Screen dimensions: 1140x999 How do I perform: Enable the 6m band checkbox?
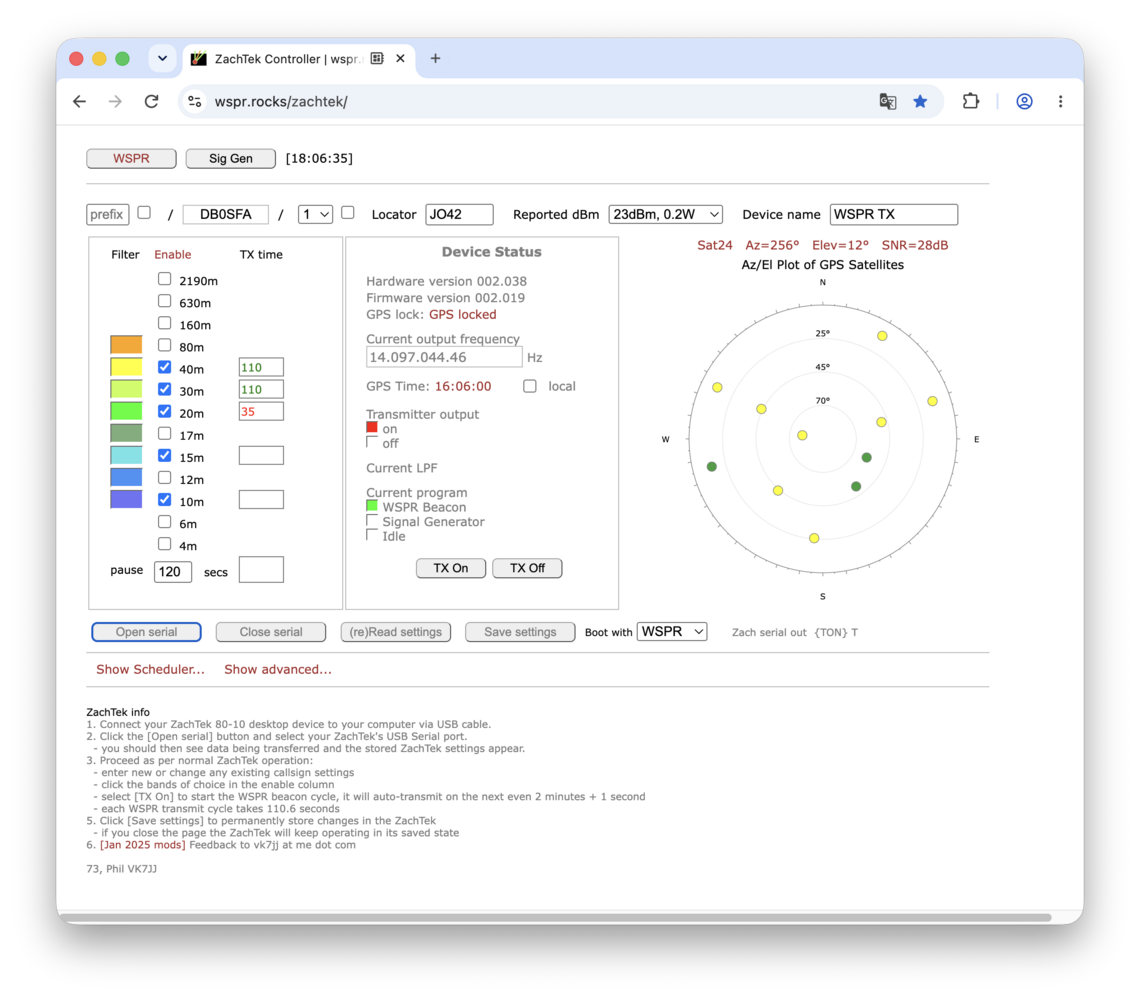click(164, 522)
